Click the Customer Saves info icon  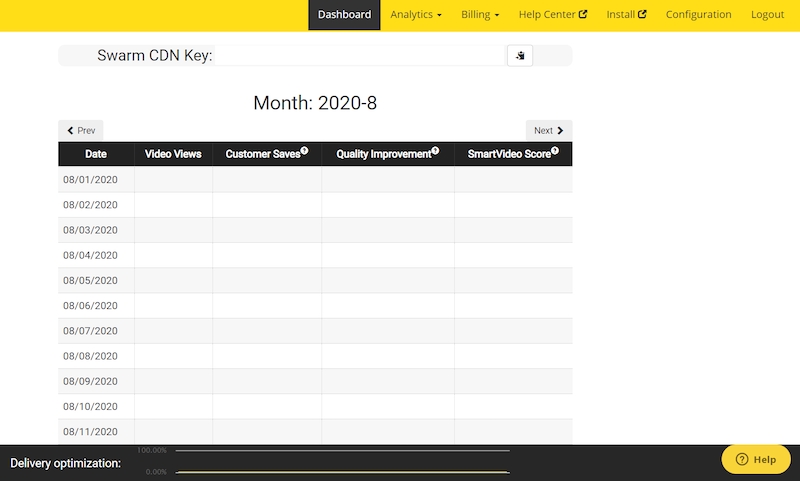pyautogui.click(x=304, y=151)
